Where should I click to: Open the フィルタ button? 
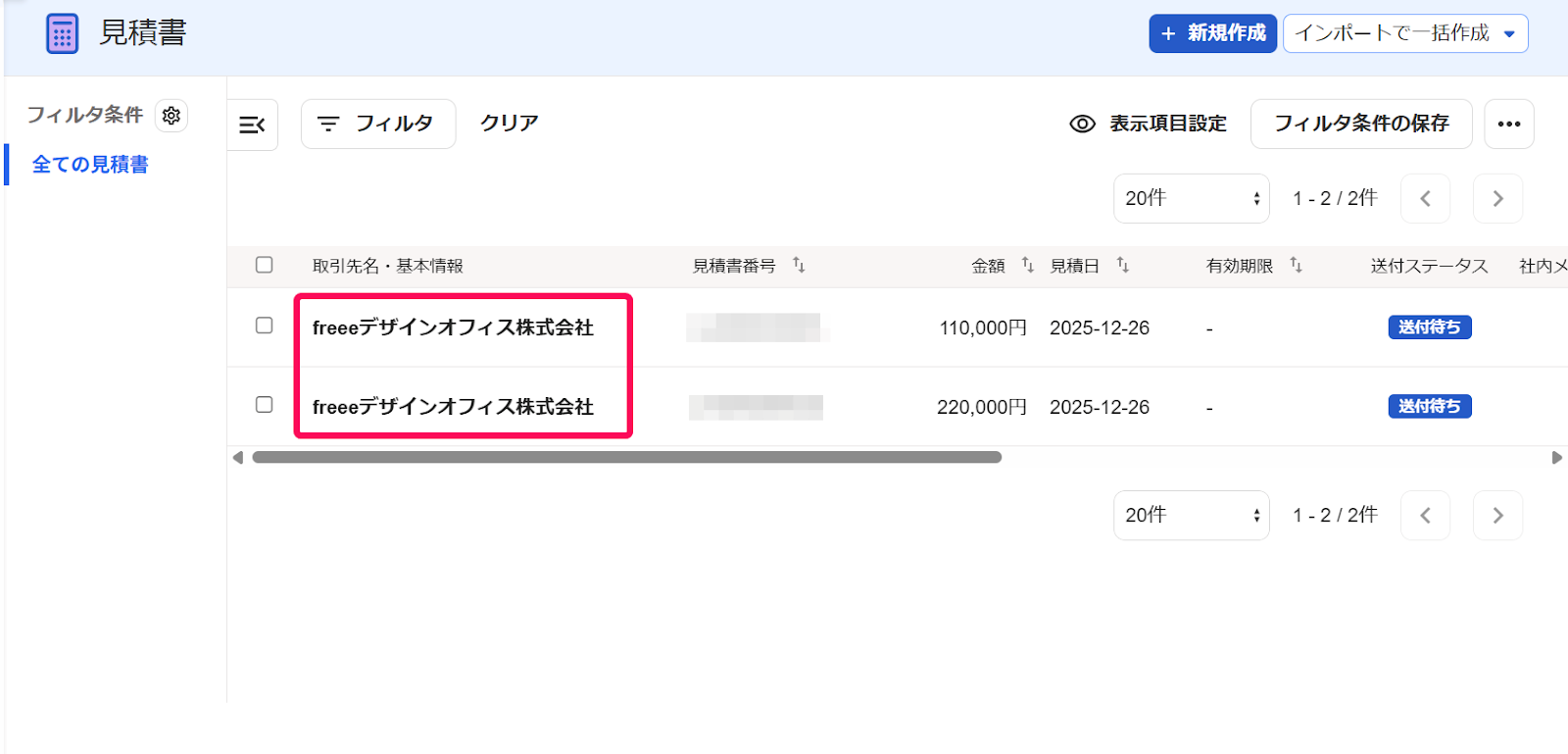(377, 124)
